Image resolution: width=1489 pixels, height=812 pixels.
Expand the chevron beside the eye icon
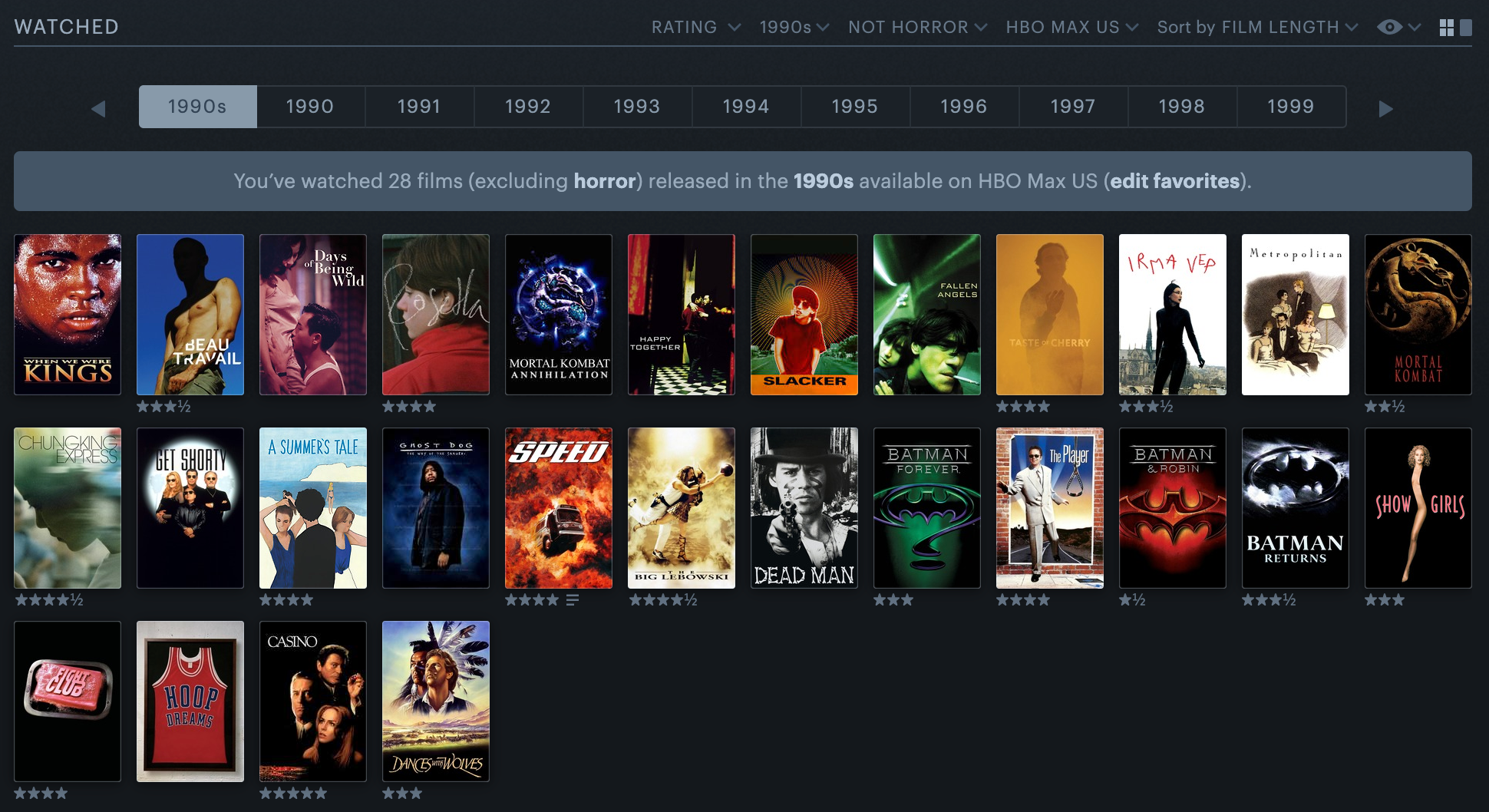point(1415,28)
